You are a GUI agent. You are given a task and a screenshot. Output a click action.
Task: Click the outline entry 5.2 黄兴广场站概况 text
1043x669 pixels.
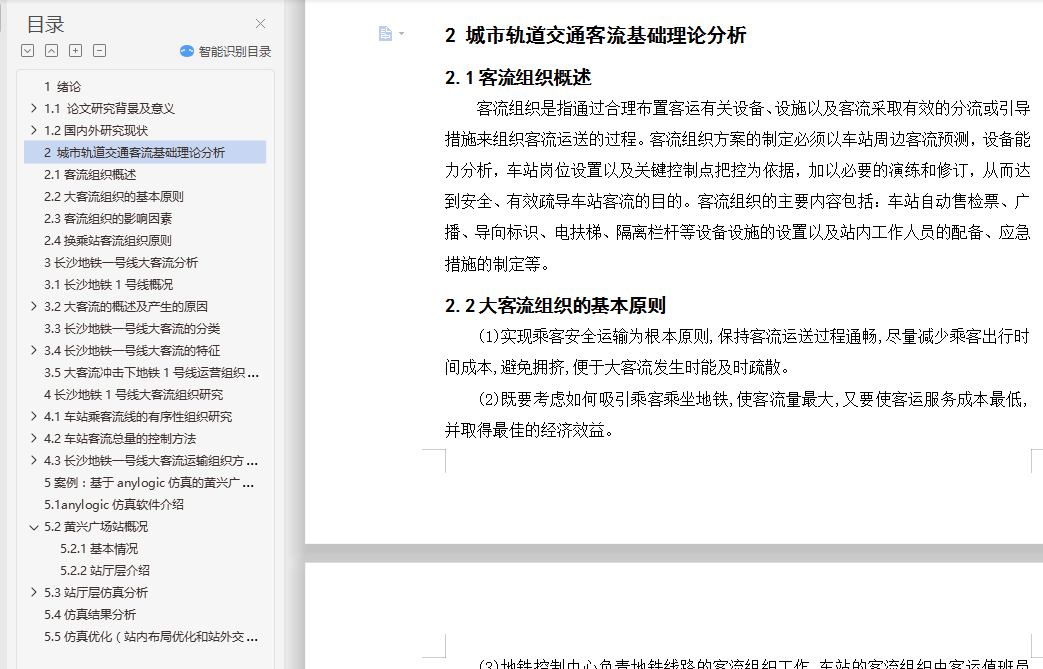96,527
